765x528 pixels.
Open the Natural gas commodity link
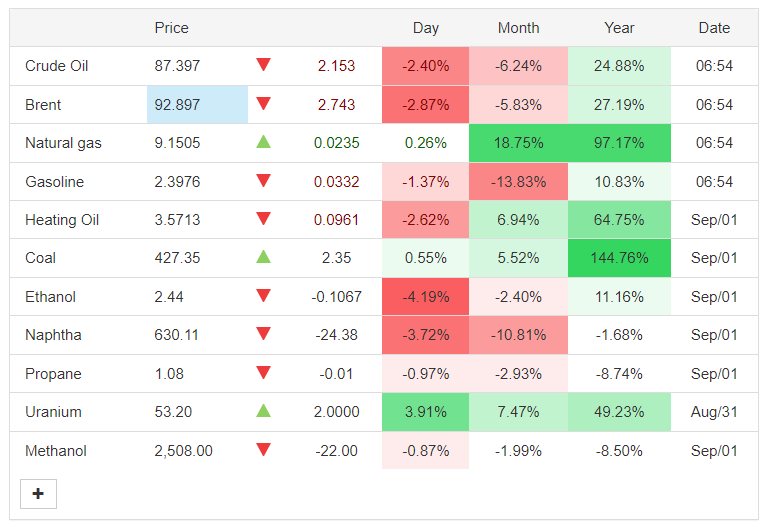pos(63,143)
